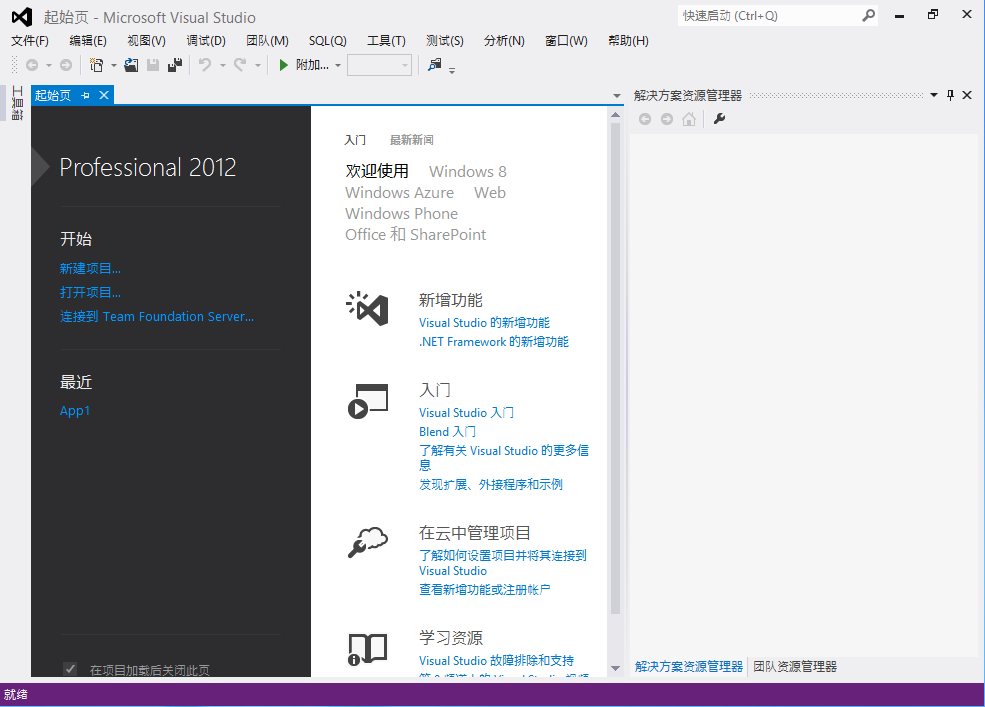
Task: Select the Windows Phone heading
Action: 401,214
